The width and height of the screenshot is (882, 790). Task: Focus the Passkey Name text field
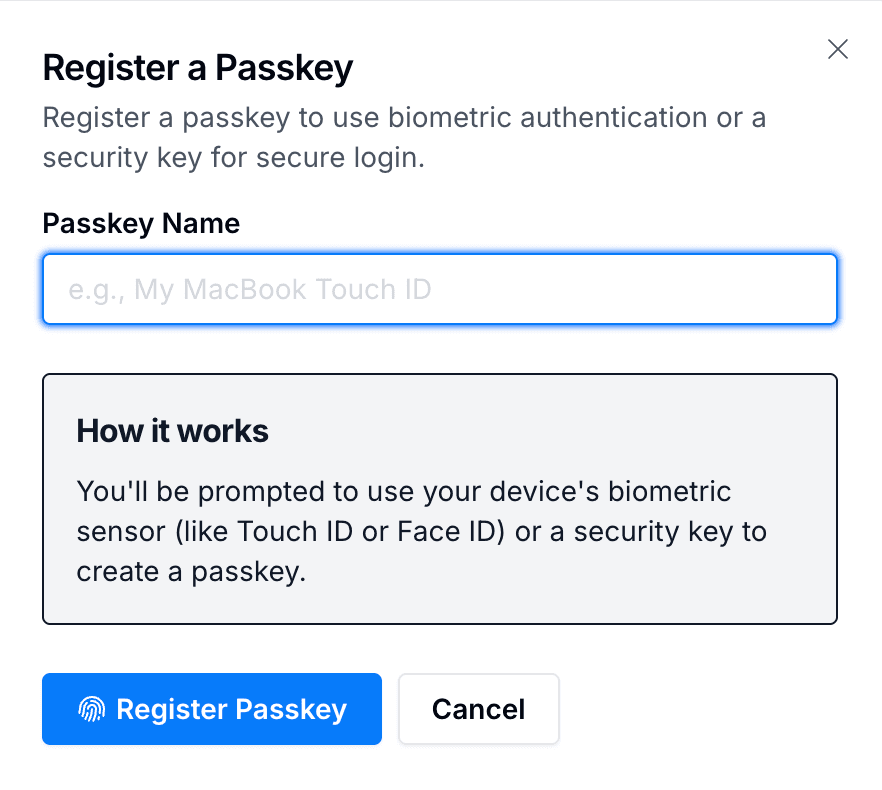point(439,289)
